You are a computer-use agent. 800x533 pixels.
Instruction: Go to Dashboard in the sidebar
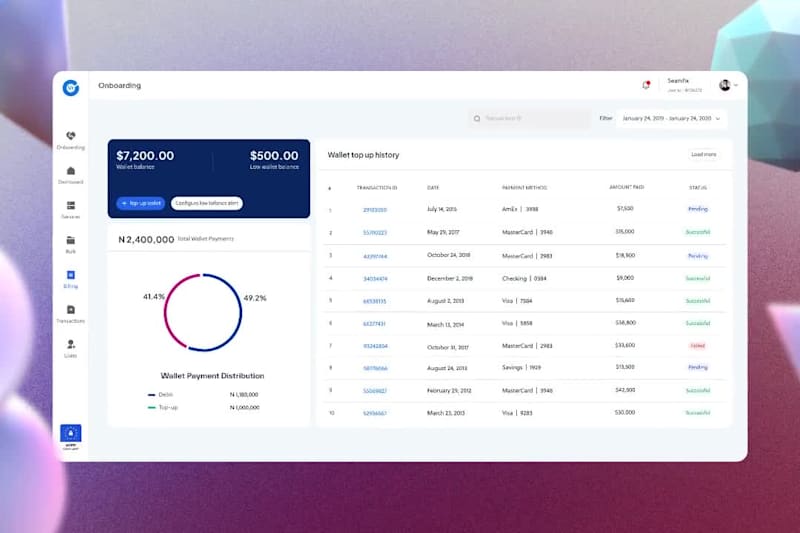click(71, 175)
